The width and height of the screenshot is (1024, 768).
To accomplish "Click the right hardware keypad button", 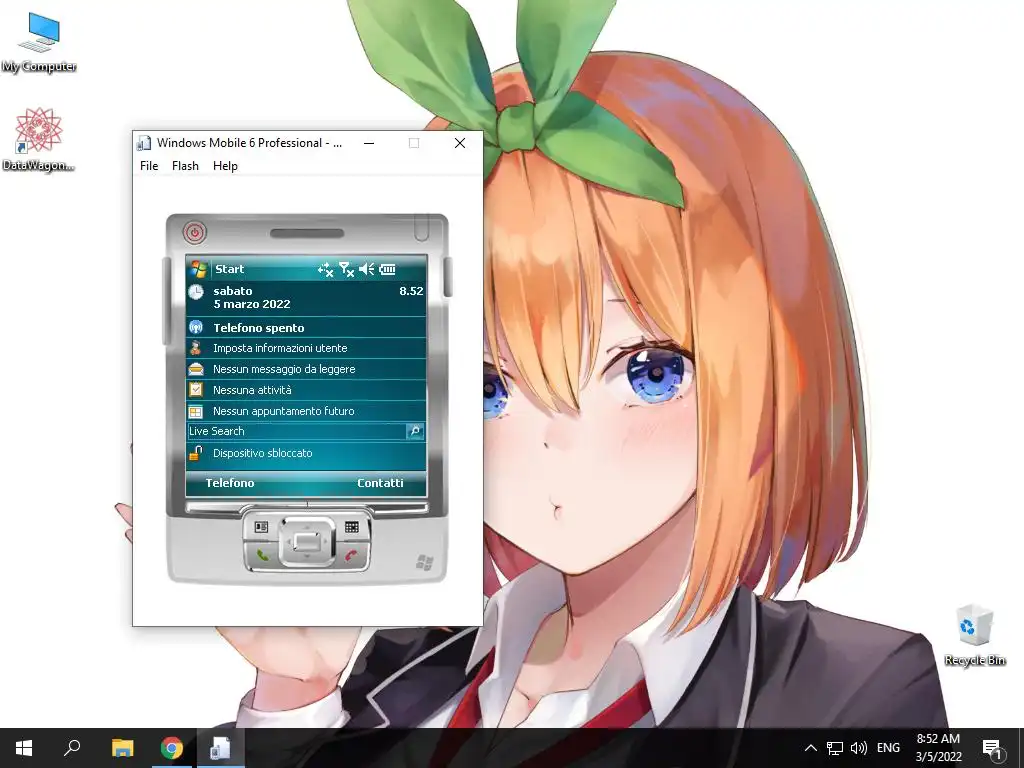I will tap(352, 526).
